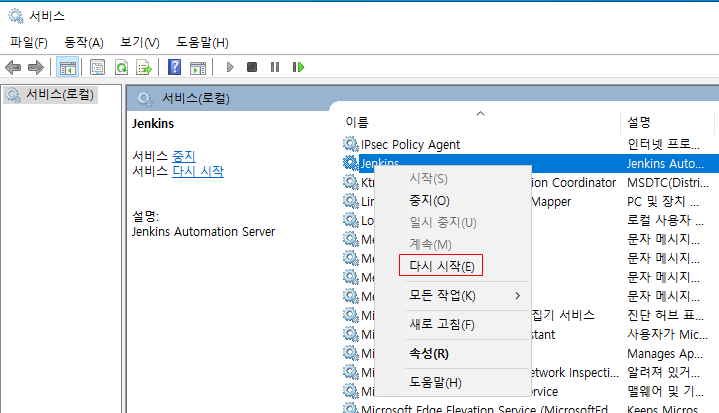Click the Export list toolbar icon
The image size is (719, 413).
point(144,67)
